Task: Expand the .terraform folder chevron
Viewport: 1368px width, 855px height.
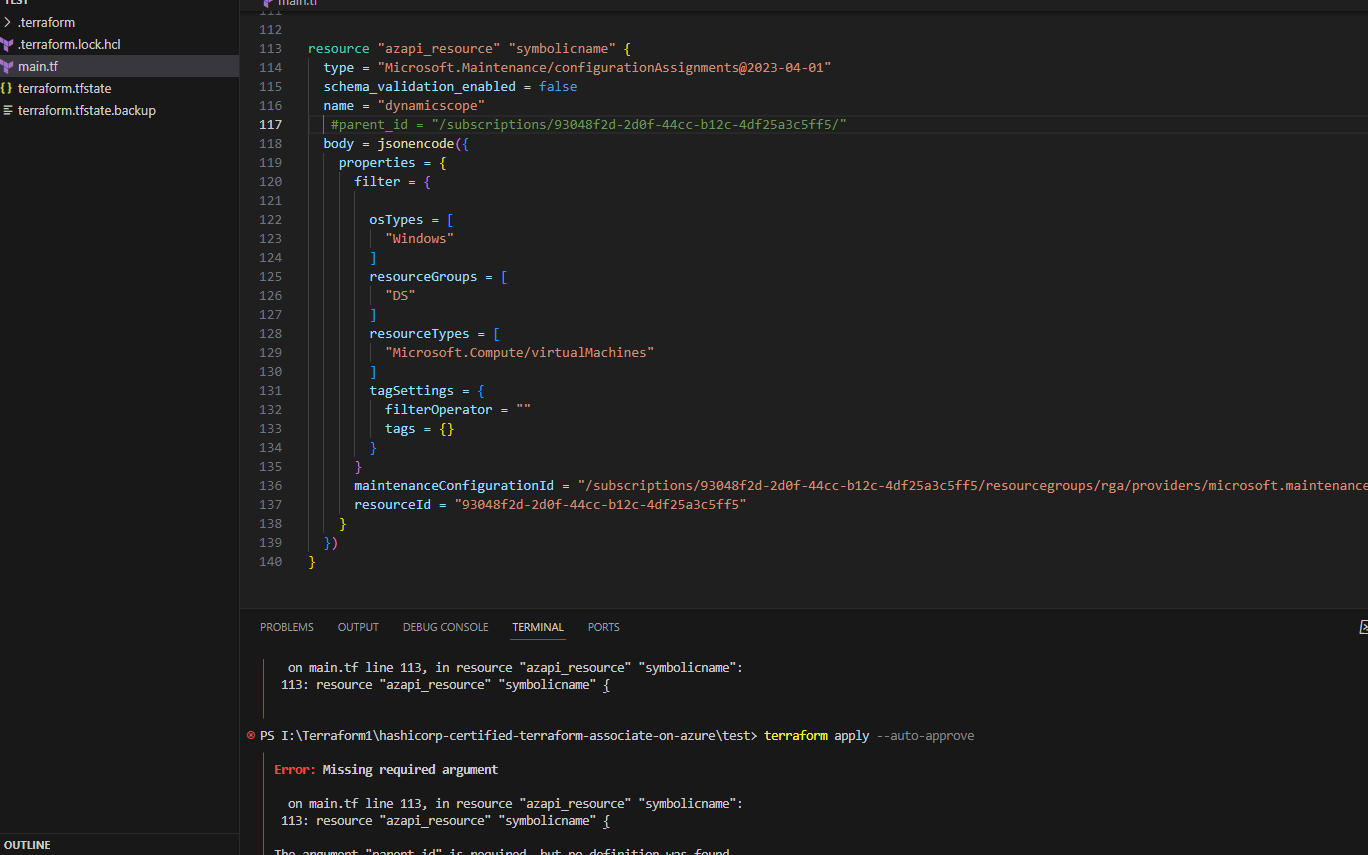Action: pos(8,22)
